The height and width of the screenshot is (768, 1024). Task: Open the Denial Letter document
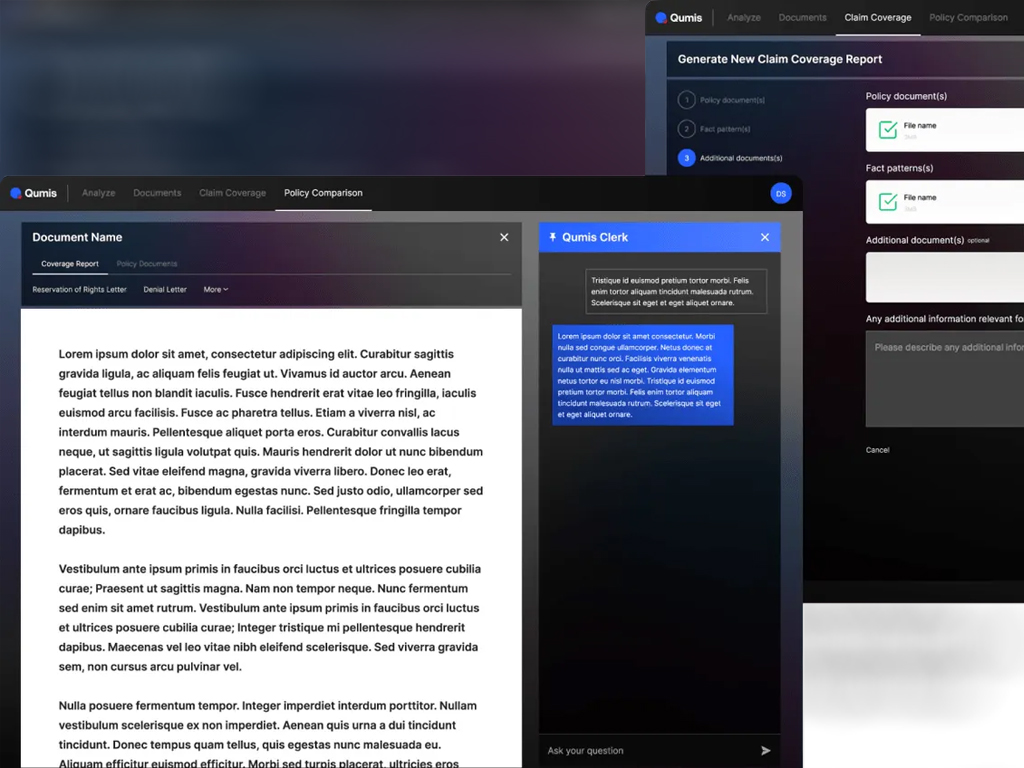pyautogui.click(x=165, y=290)
